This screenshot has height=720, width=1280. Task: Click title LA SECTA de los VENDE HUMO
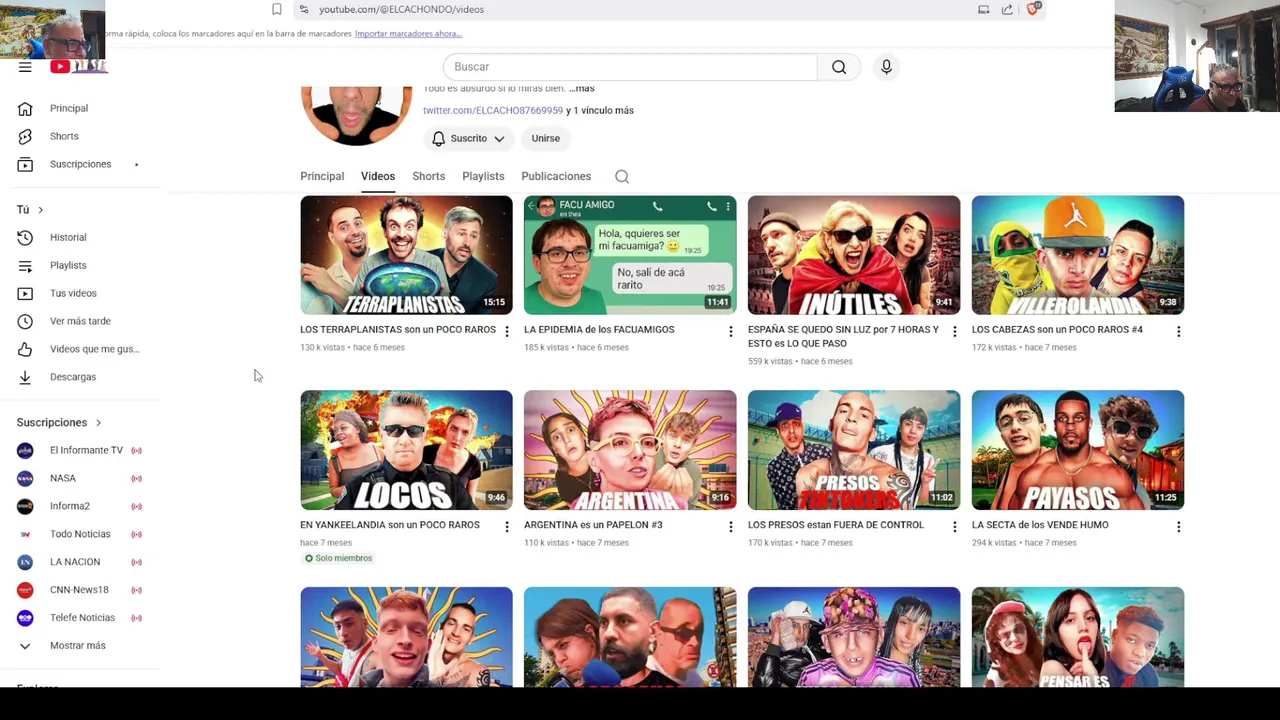coord(1040,525)
